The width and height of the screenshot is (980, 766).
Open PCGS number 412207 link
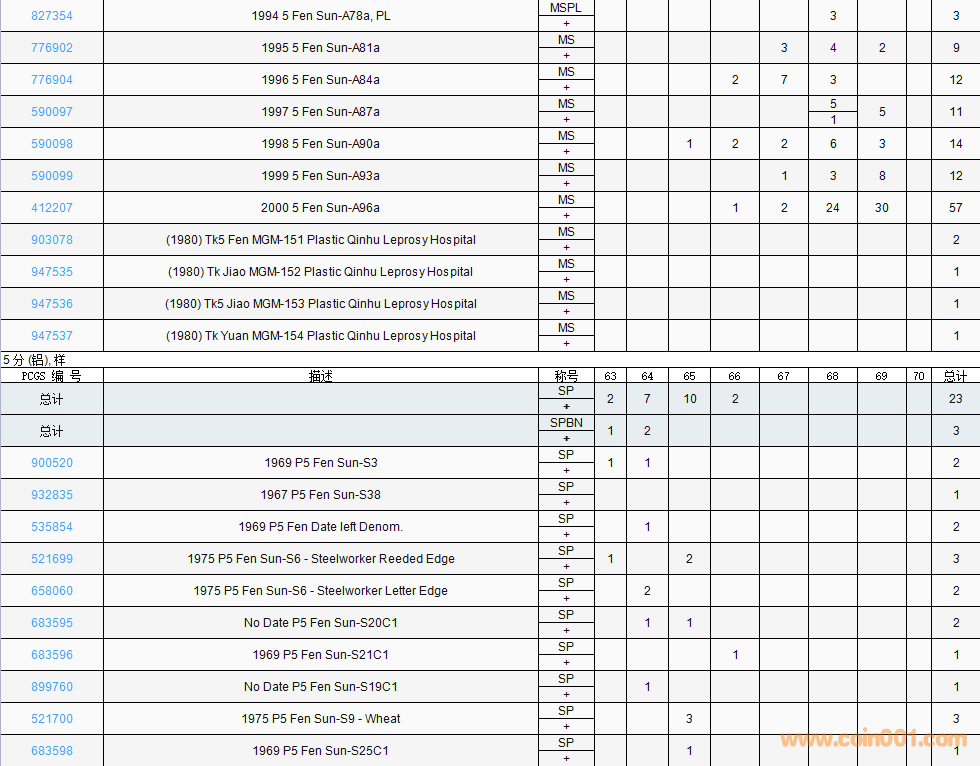tap(52, 207)
